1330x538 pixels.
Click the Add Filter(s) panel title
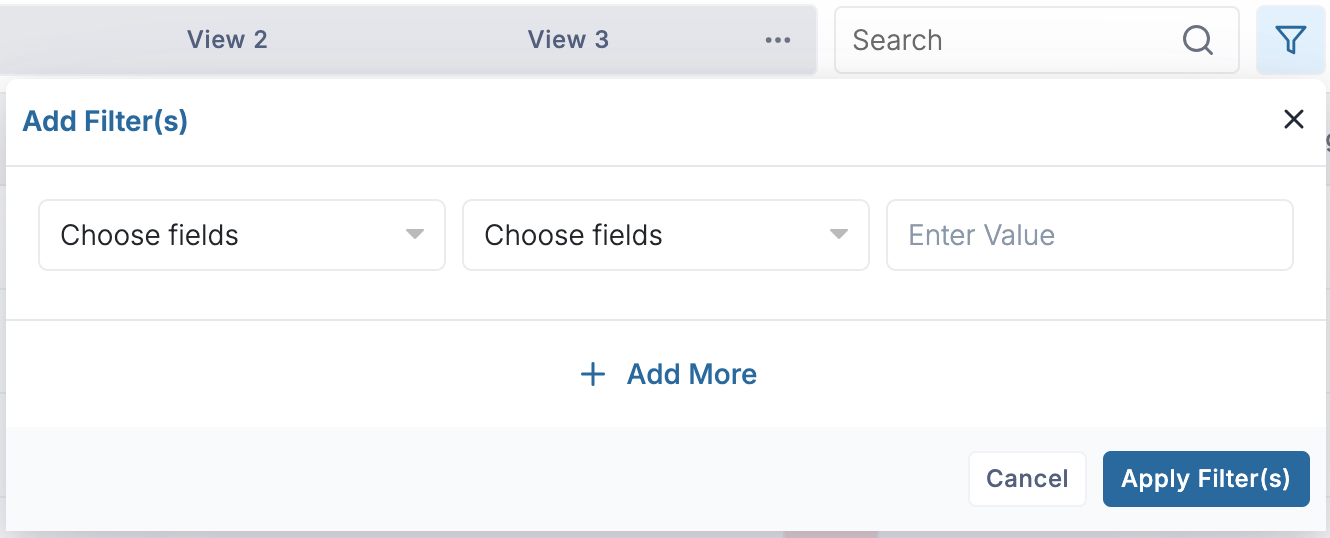(105, 121)
